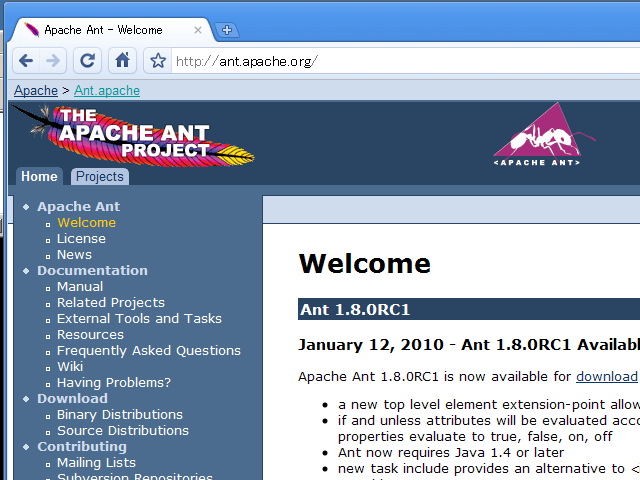640x480 pixels.
Task: Switch to the Projects site tab
Action: coord(100,176)
